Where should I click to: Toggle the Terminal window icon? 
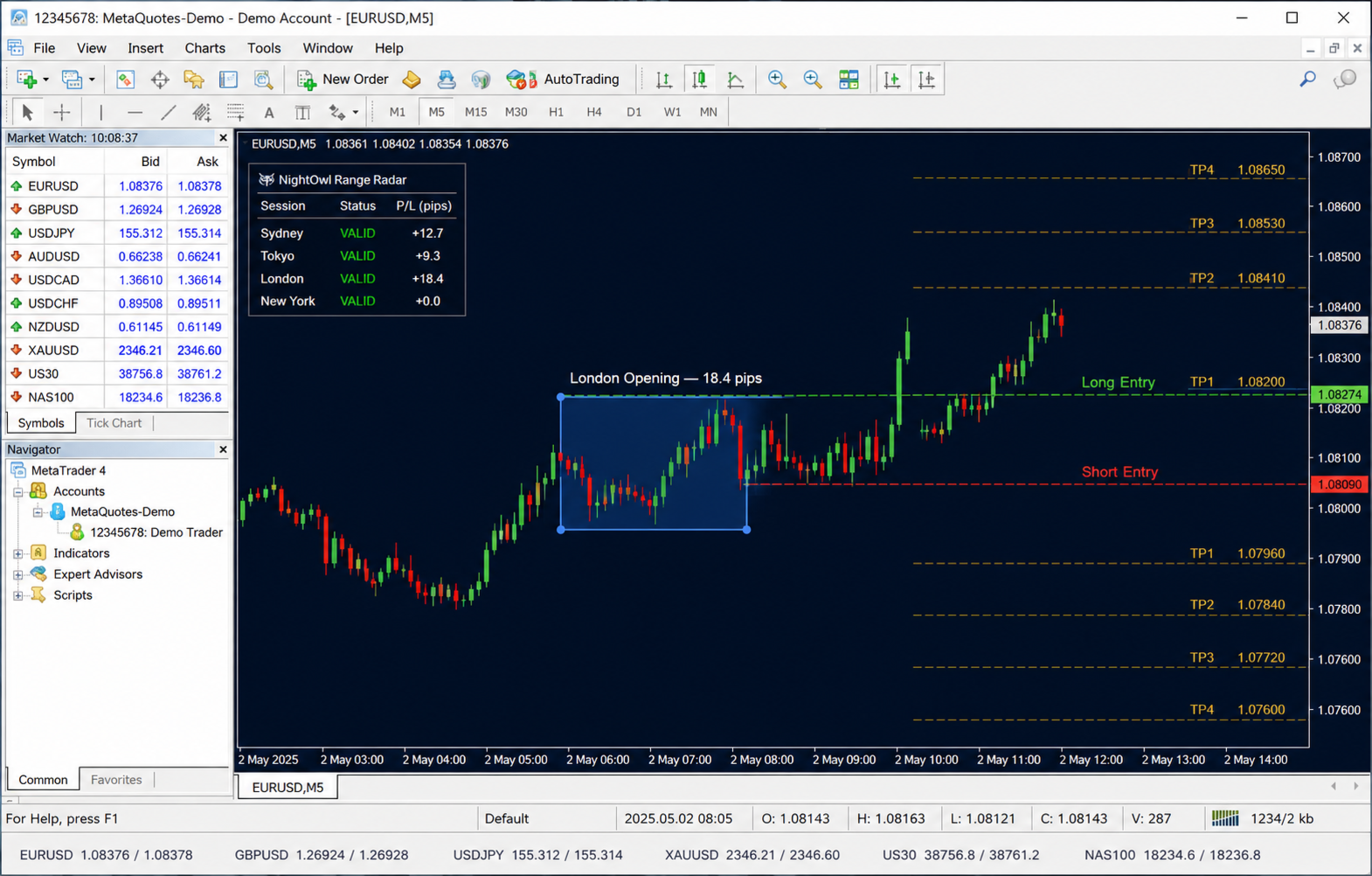228,80
